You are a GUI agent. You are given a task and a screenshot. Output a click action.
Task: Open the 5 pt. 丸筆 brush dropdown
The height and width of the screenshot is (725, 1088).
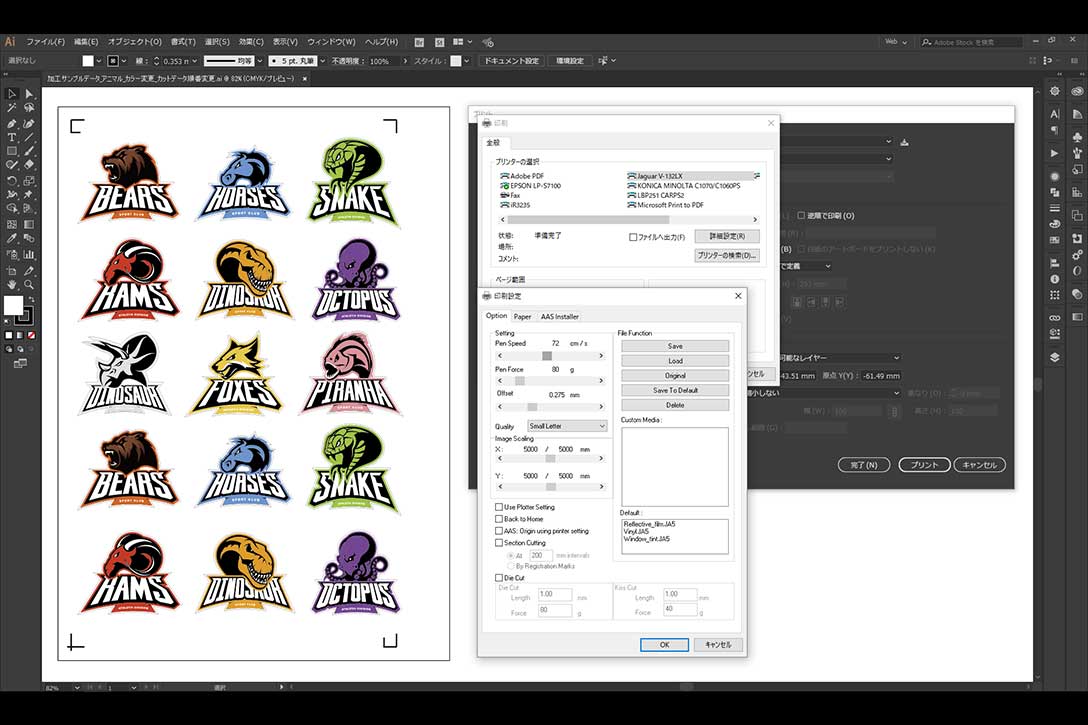(x=322, y=61)
